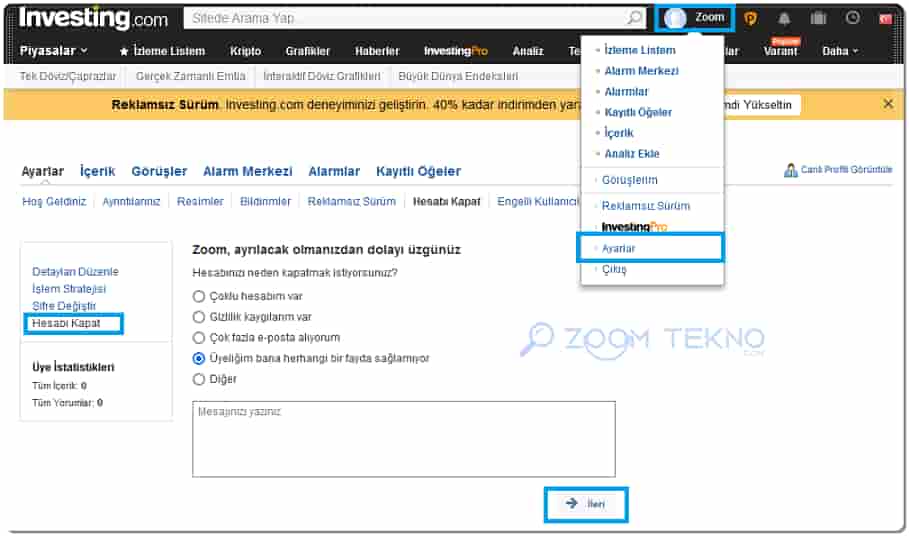The height and width of the screenshot is (536, 909).
Task: Choose Alarm Merkezi in user dropdown
Action: [641, 71]
